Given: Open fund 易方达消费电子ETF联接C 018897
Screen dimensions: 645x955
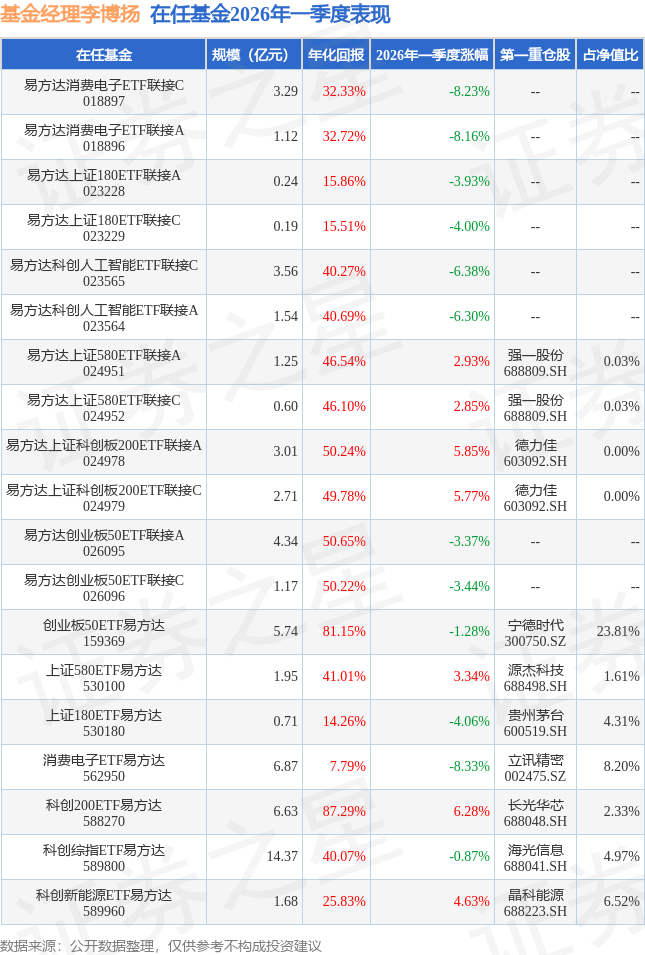Looking at the screenshot, I should 104,92.
